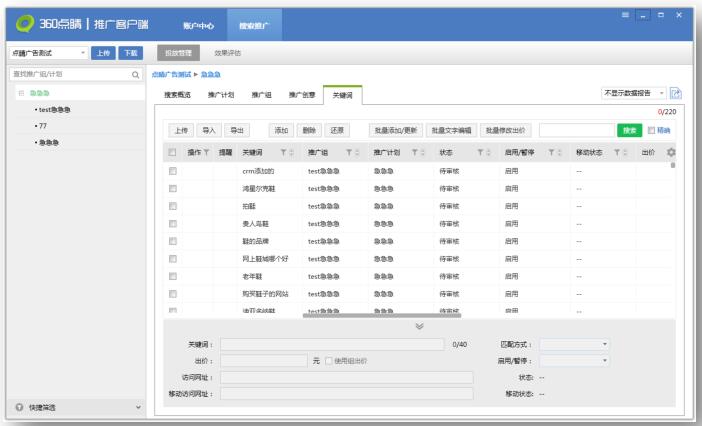Collapse the detail panel with double chevron
This screenshot has width=702, height=426.
419,327
